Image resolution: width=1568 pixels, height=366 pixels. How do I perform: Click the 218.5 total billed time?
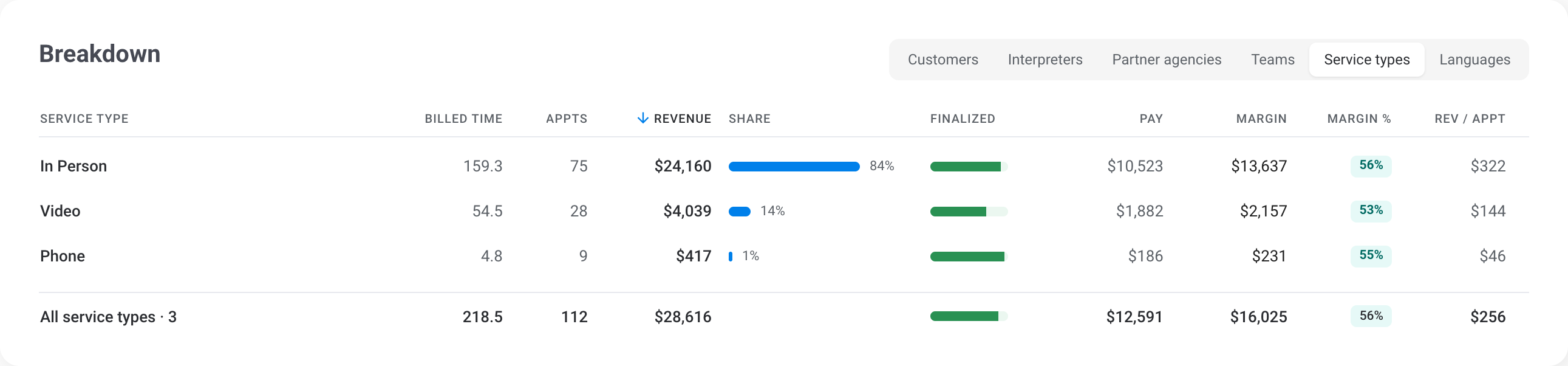point(482,317)
